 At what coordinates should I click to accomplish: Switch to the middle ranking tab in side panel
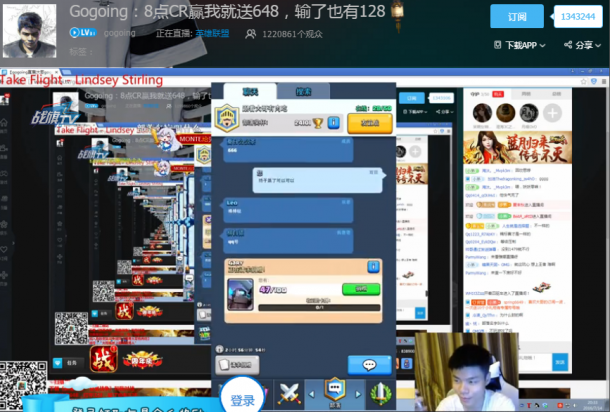click(x=526, y=94)
